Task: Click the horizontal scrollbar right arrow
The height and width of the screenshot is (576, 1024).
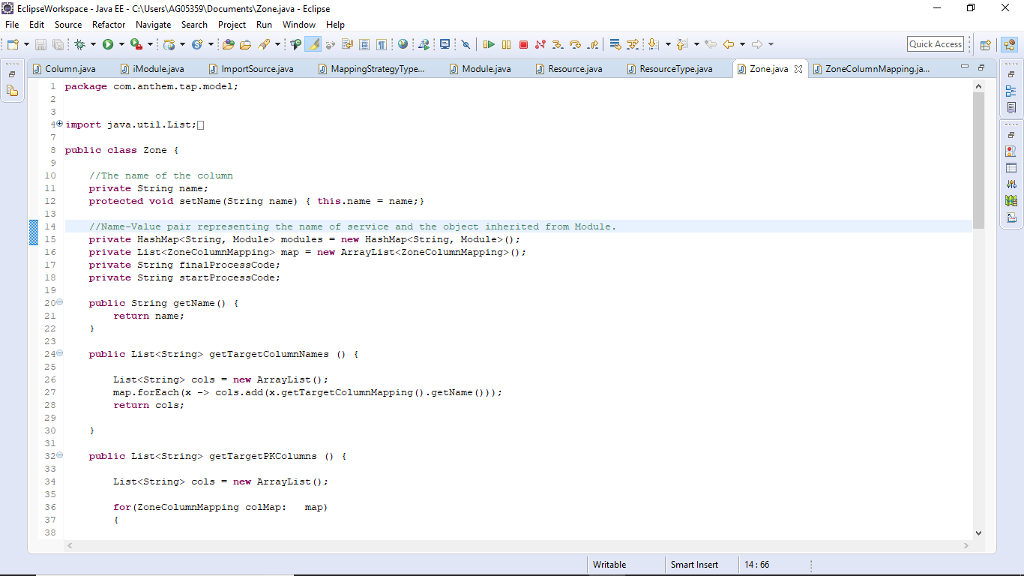Action: 967,545
